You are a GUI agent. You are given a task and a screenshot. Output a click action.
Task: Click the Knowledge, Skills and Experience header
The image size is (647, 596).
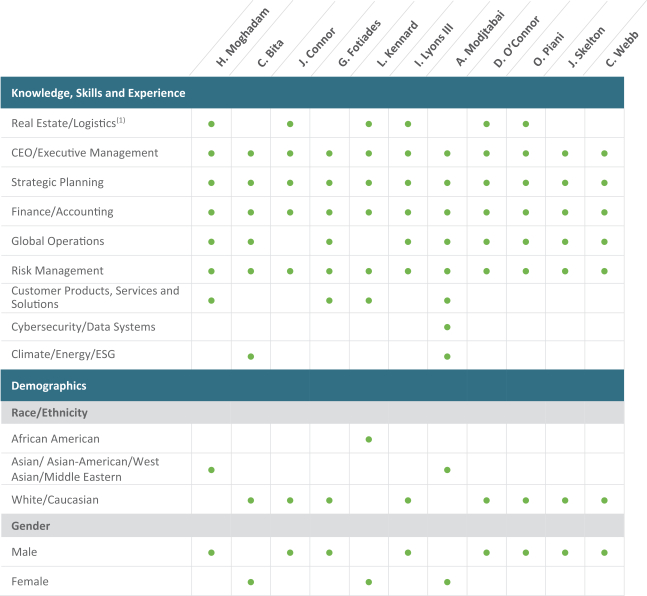point(98,93)
